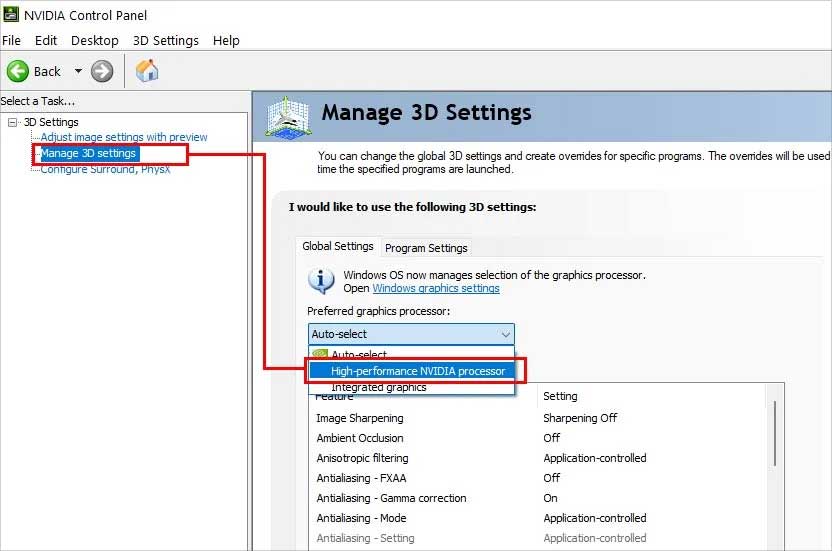Select High-performance NVIDIA processor option
832x551 pixels.
click(x=418, y=371)
